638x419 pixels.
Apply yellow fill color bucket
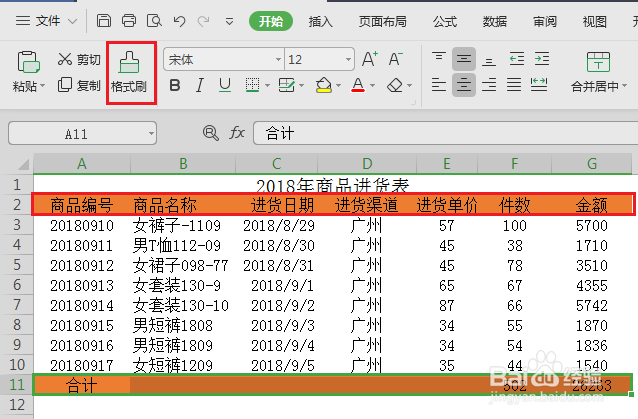coord(323,85)
